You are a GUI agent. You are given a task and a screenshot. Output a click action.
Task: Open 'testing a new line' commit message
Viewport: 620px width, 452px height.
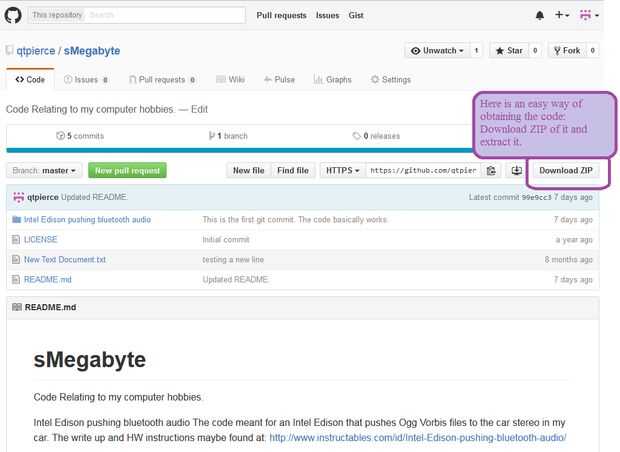[233, 260]
